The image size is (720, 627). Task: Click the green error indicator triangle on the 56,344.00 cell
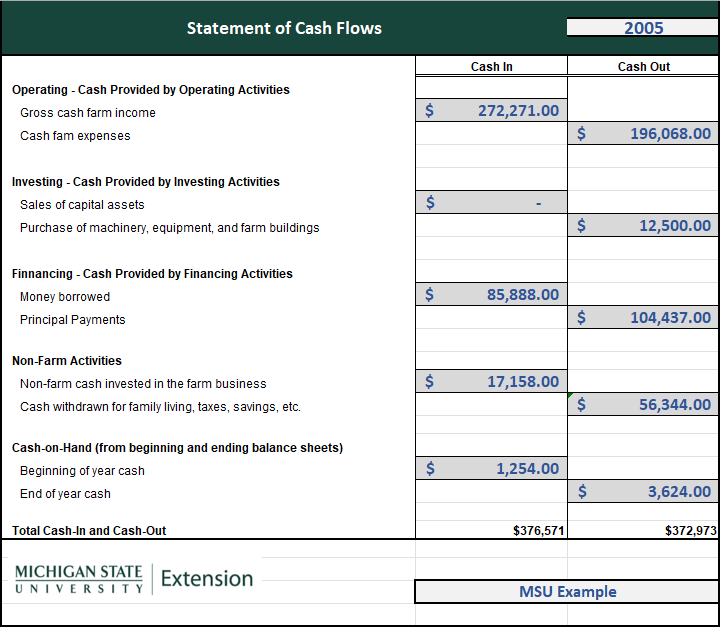coord(571,396)
